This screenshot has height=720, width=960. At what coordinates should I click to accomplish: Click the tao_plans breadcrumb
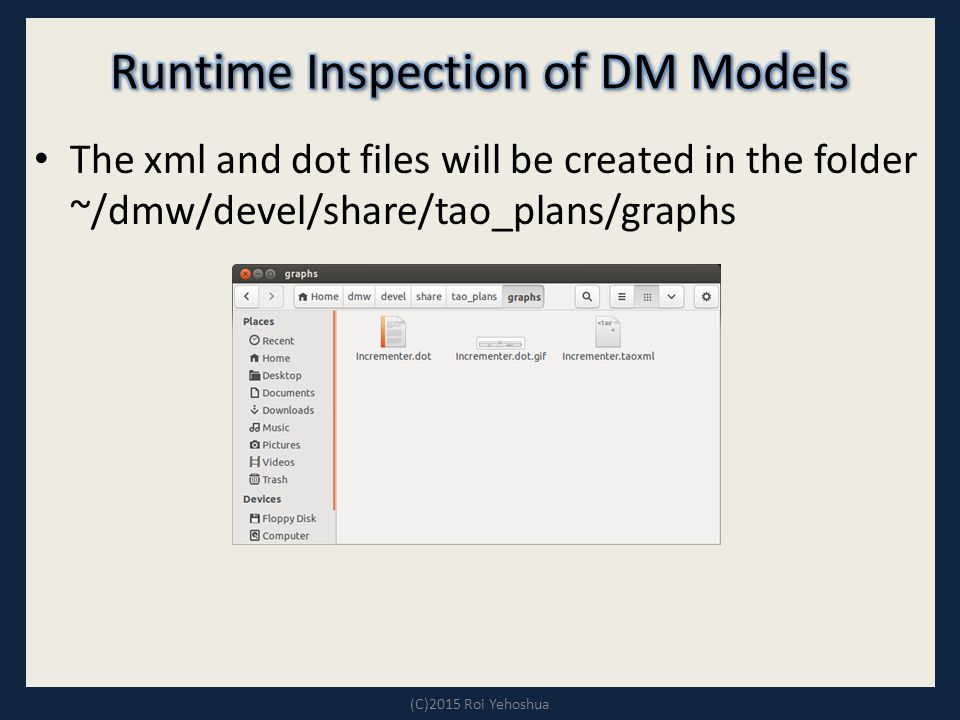pyautogui.click(x=474, y=296)
